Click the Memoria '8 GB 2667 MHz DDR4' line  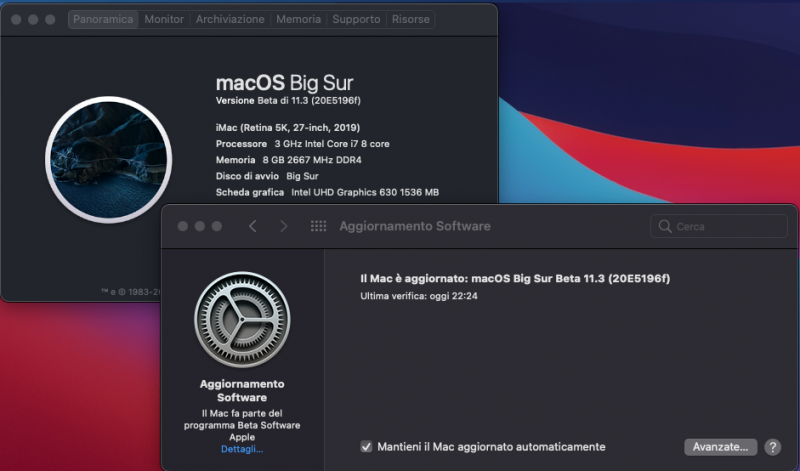[288, 160]
